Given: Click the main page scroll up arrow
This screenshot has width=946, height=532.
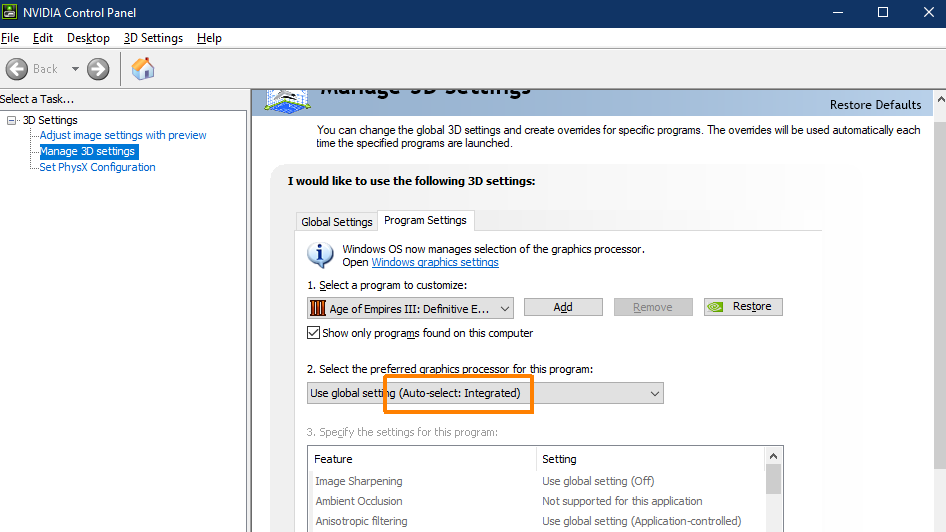Looking at the screenshot, I should point(940,99).
